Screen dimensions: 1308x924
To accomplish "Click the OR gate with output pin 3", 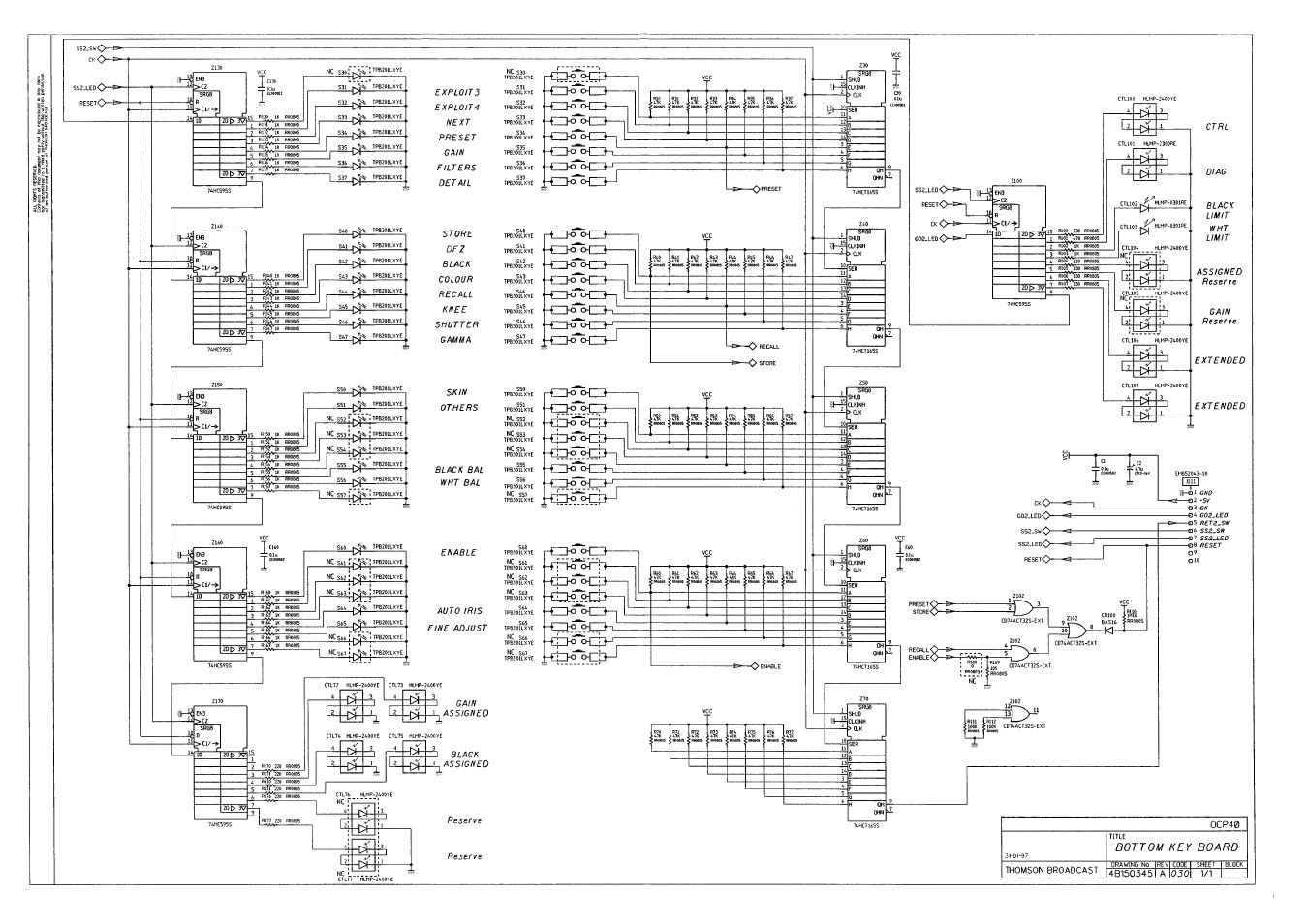I will coord(1022,606).
